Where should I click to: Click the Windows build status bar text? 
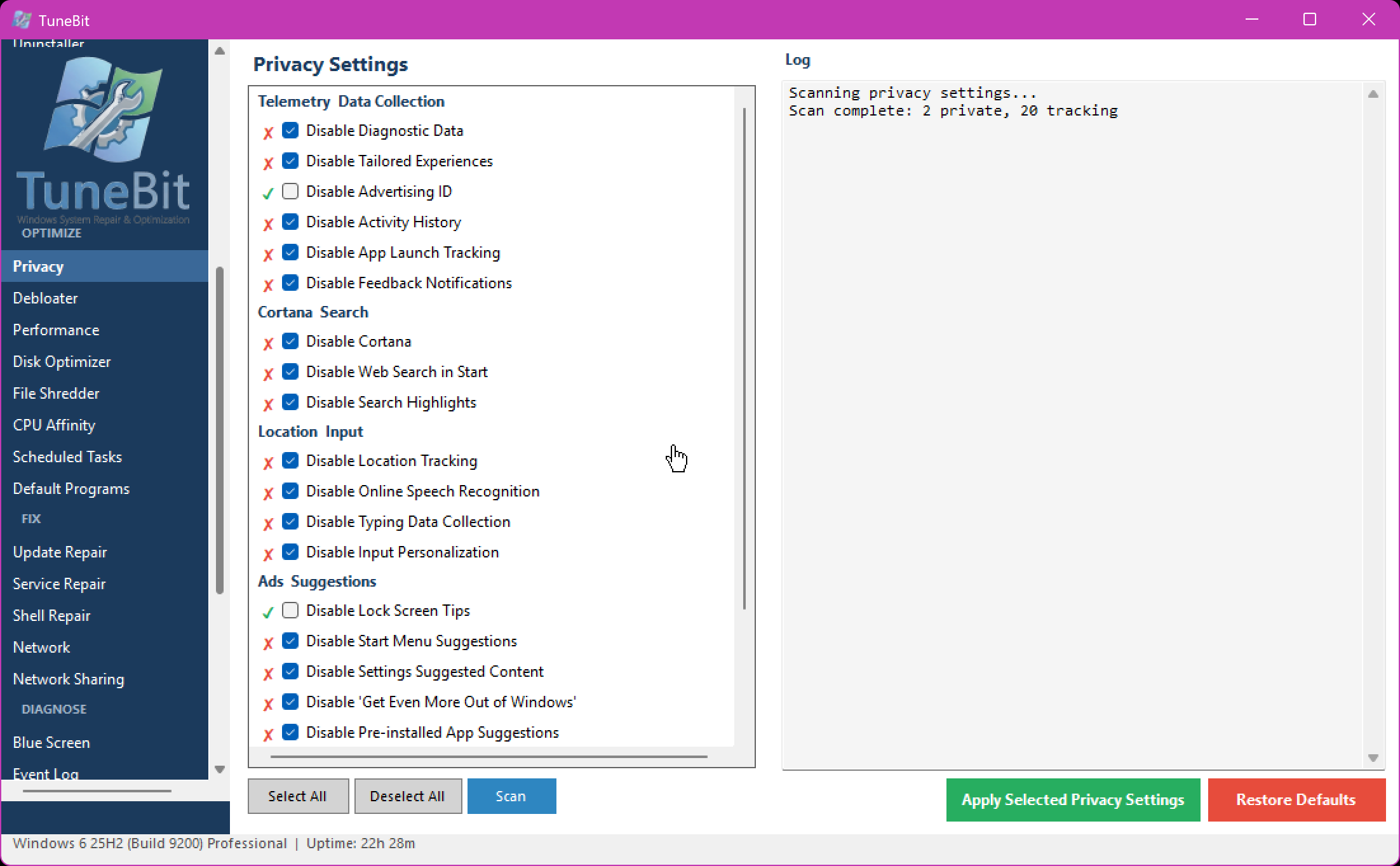(150, 844)
